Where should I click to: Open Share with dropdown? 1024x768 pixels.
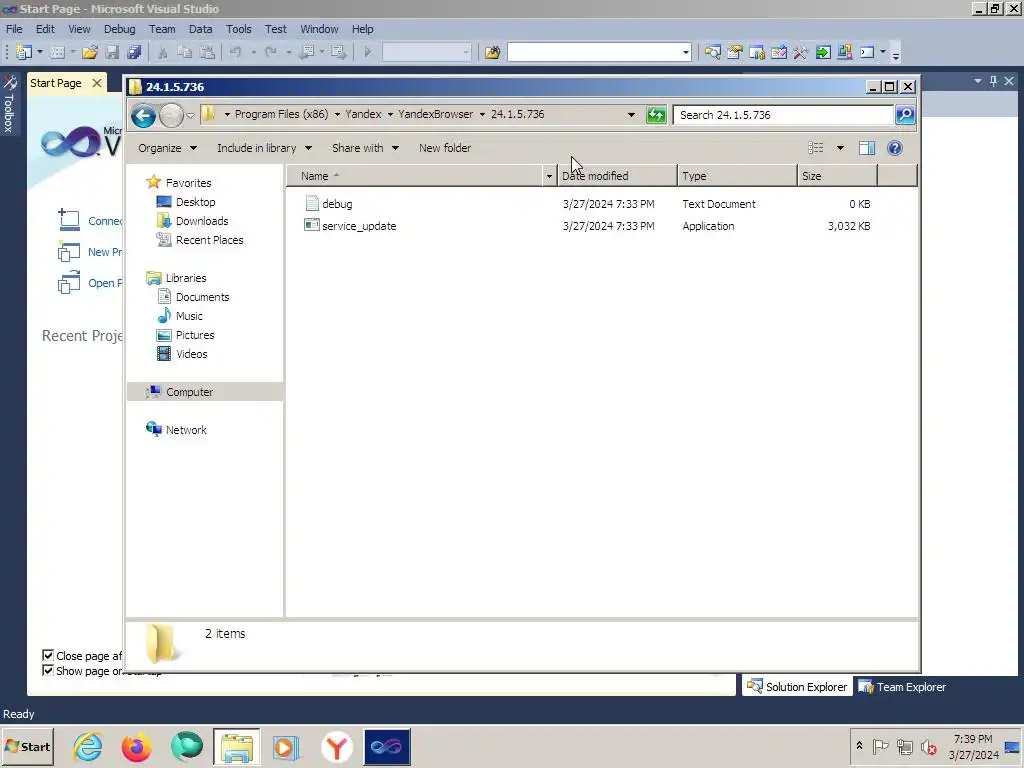[365, 148]
